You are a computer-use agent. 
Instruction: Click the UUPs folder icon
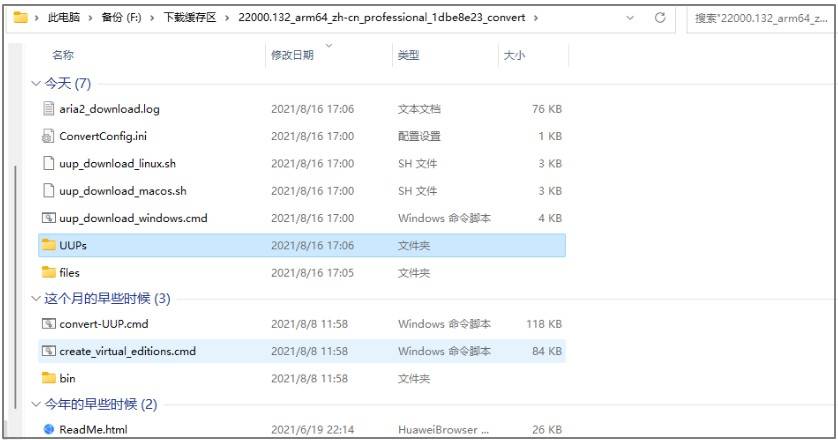point(49,245)
